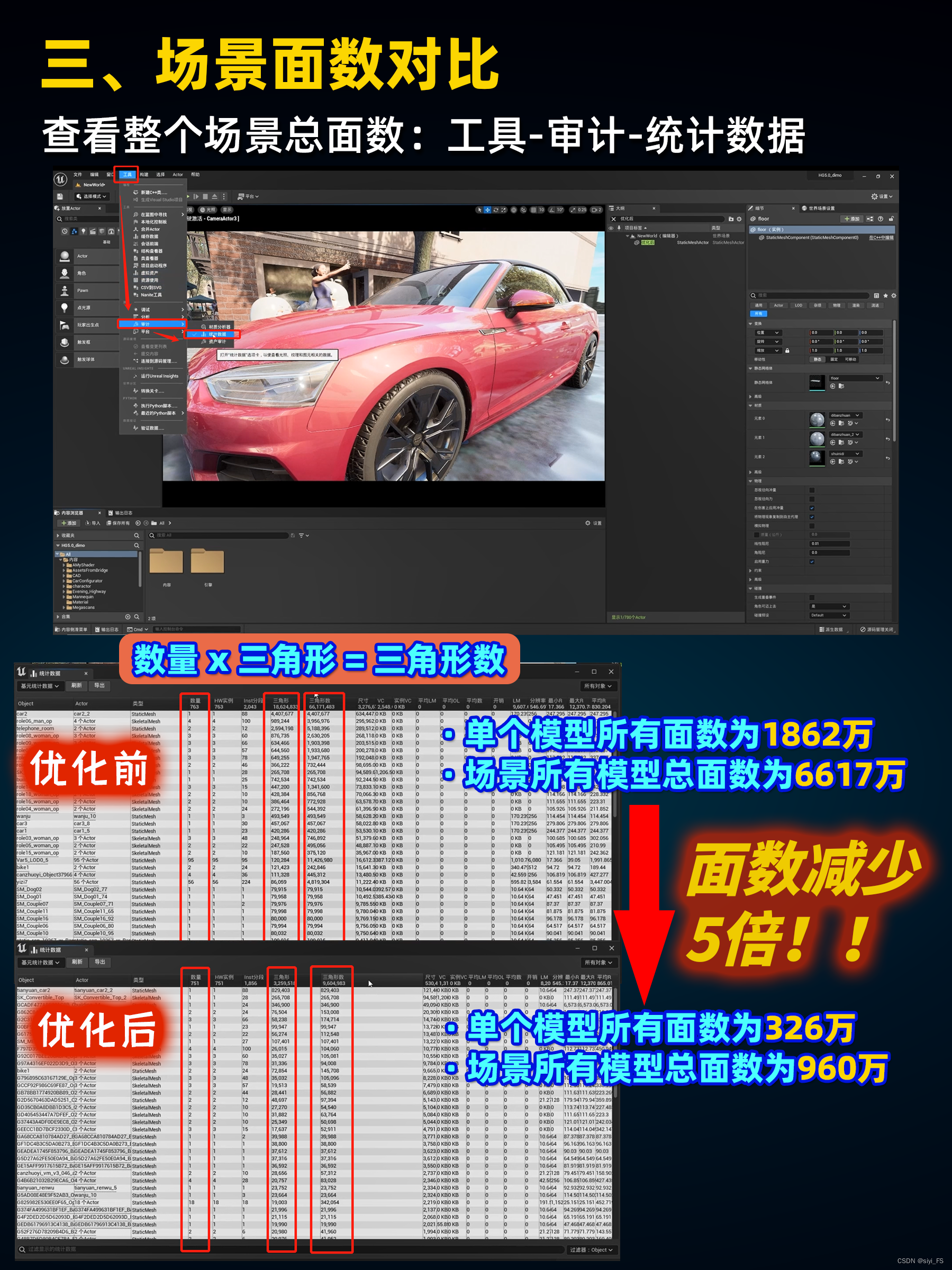
Task: Open the 文件 menu
Action: (77, 175)
